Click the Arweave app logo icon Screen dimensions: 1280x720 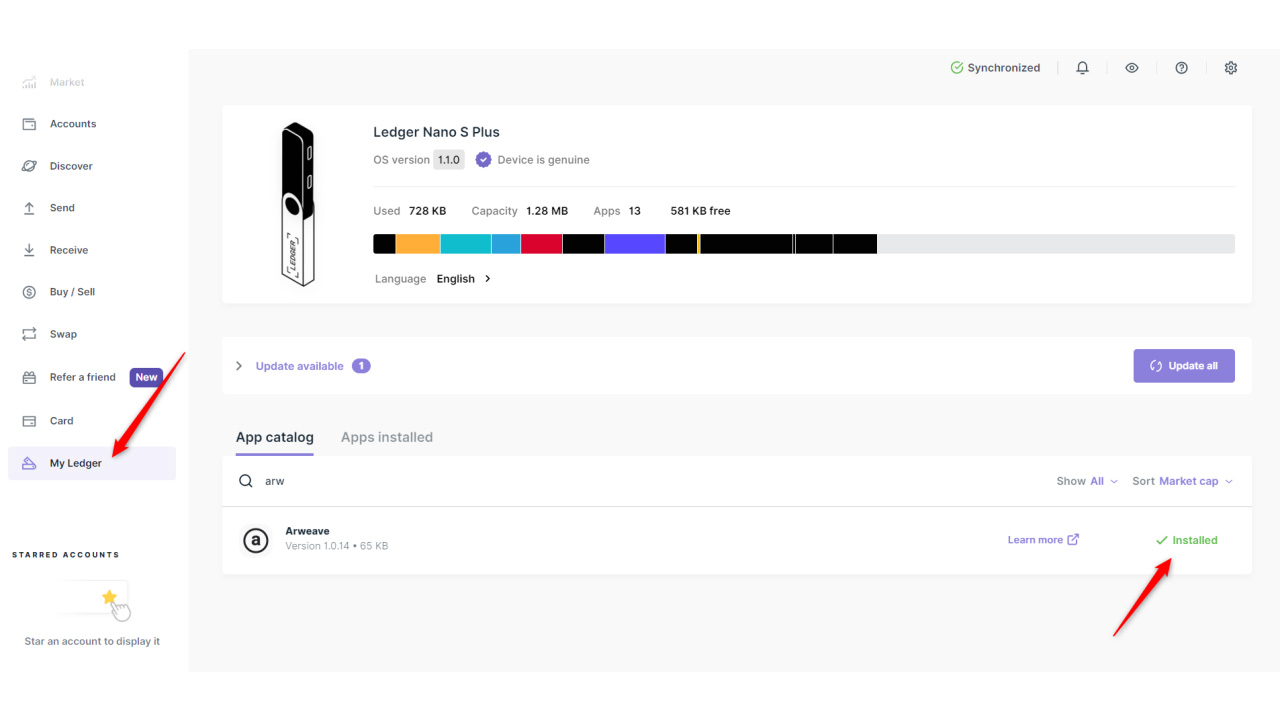coord(256,540)
